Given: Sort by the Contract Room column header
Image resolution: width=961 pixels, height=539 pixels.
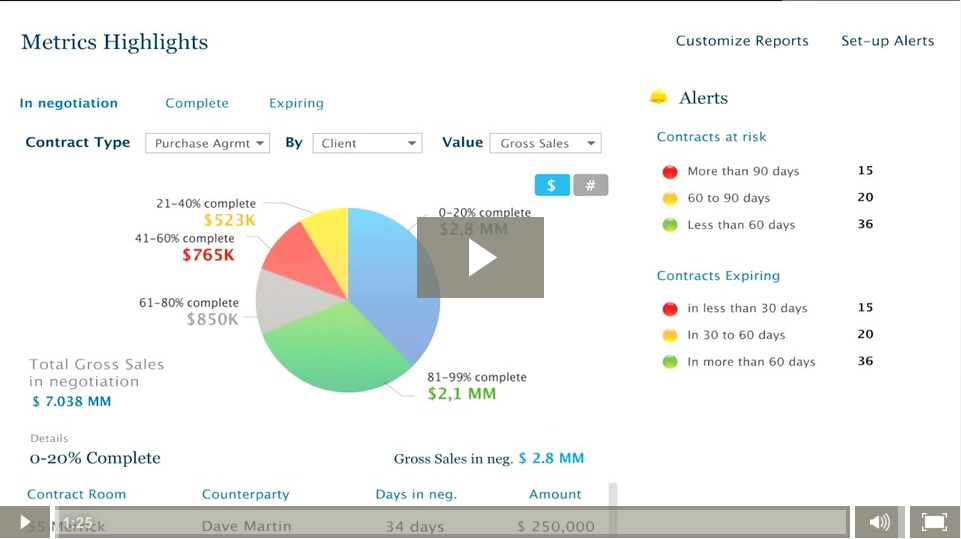Looking at the screenshot, I should [x=77, y=494].
